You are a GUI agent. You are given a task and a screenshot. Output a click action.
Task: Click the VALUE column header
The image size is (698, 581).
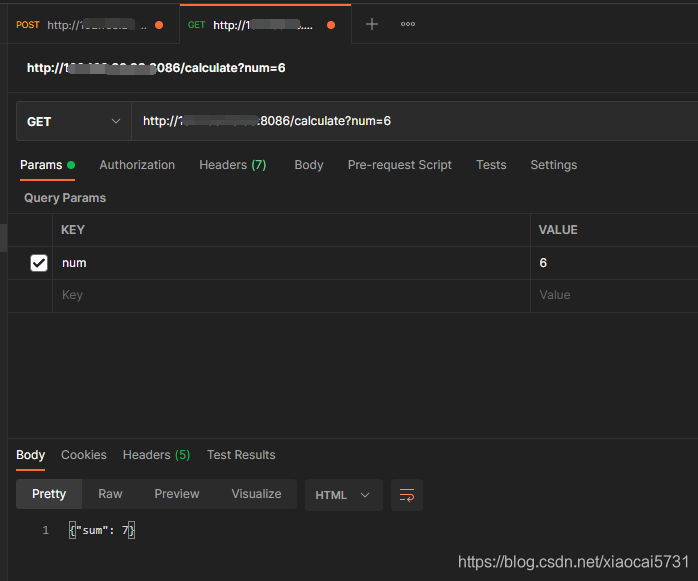tap(558, 230)
